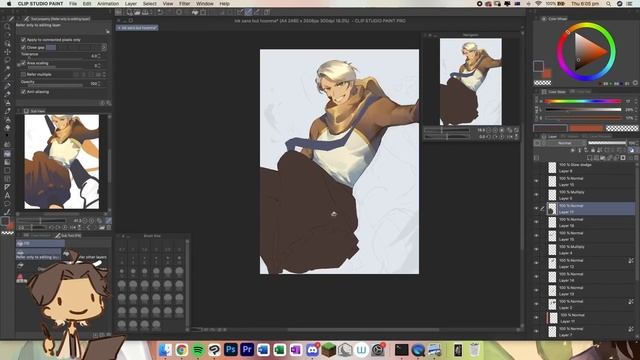Click the fill Opacity value stepper
640x360 pixels.
click(99, 83)
